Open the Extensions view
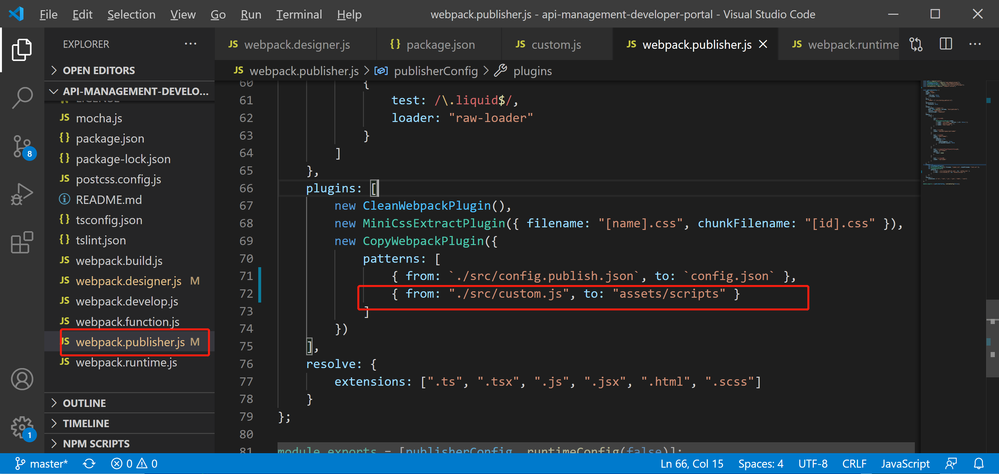Image resolution: width=999 pixels, height=474 pixels. pos(22,243)
